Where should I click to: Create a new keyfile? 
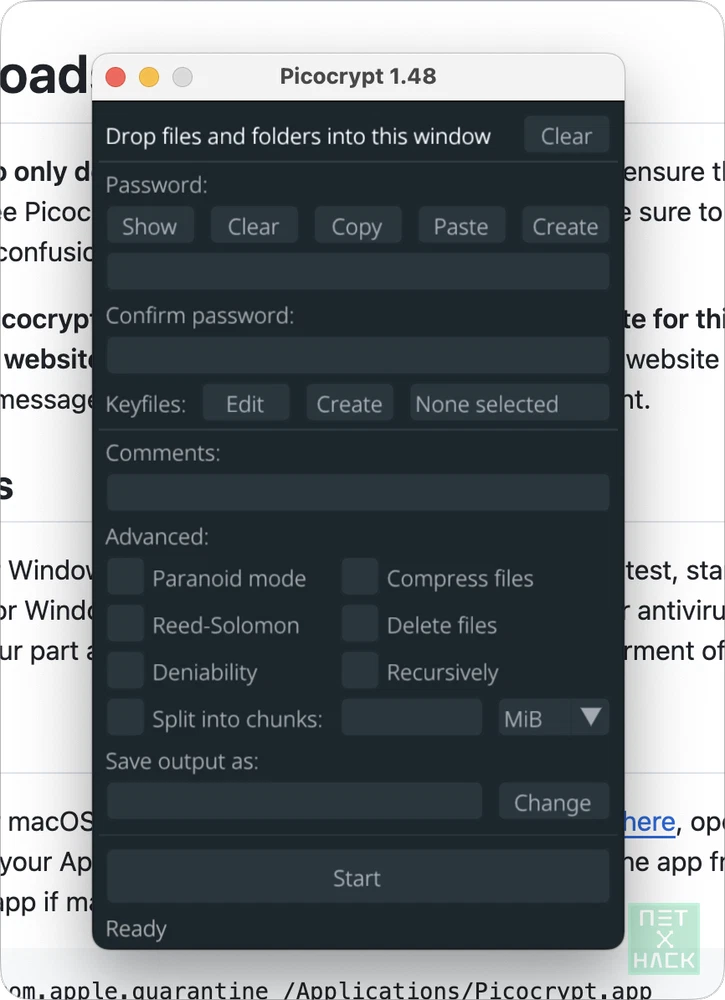click(x=349, y=403)
